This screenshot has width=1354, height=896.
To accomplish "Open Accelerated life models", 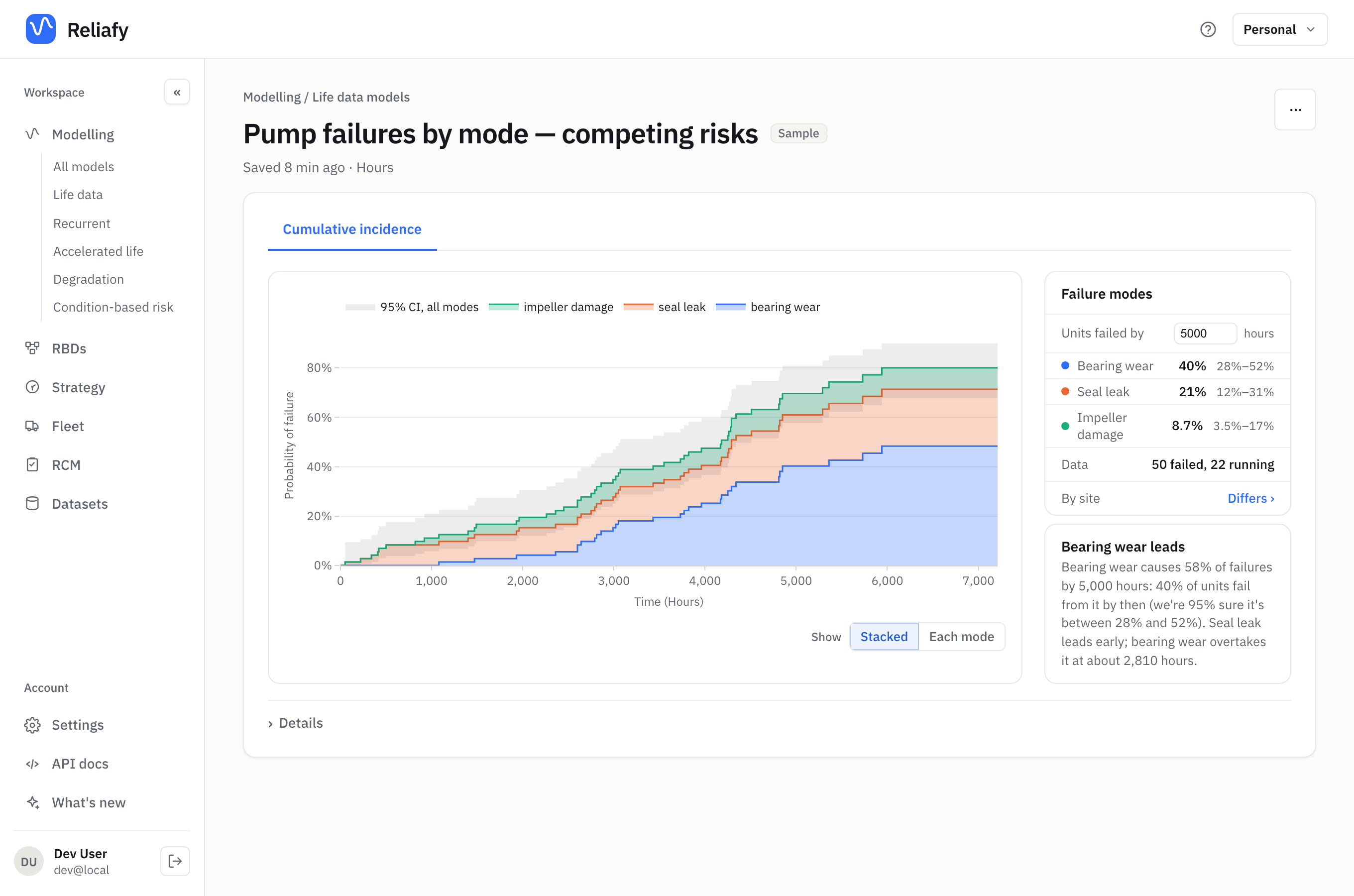I will tap(98, 251).
